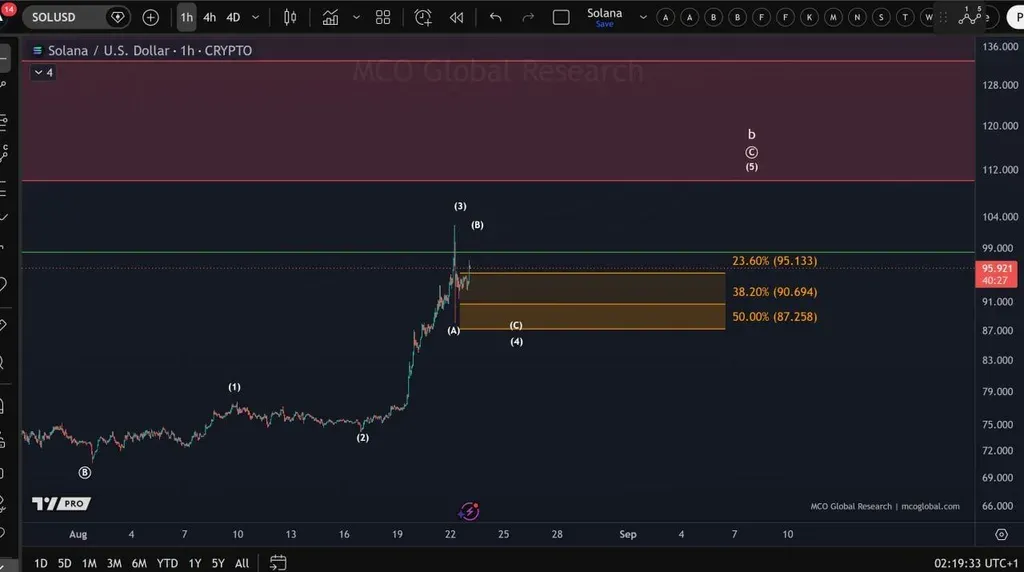Select the 38.20% (90.694) Fibonacci label
The image size is (1024, 572).
click(775, 292)
